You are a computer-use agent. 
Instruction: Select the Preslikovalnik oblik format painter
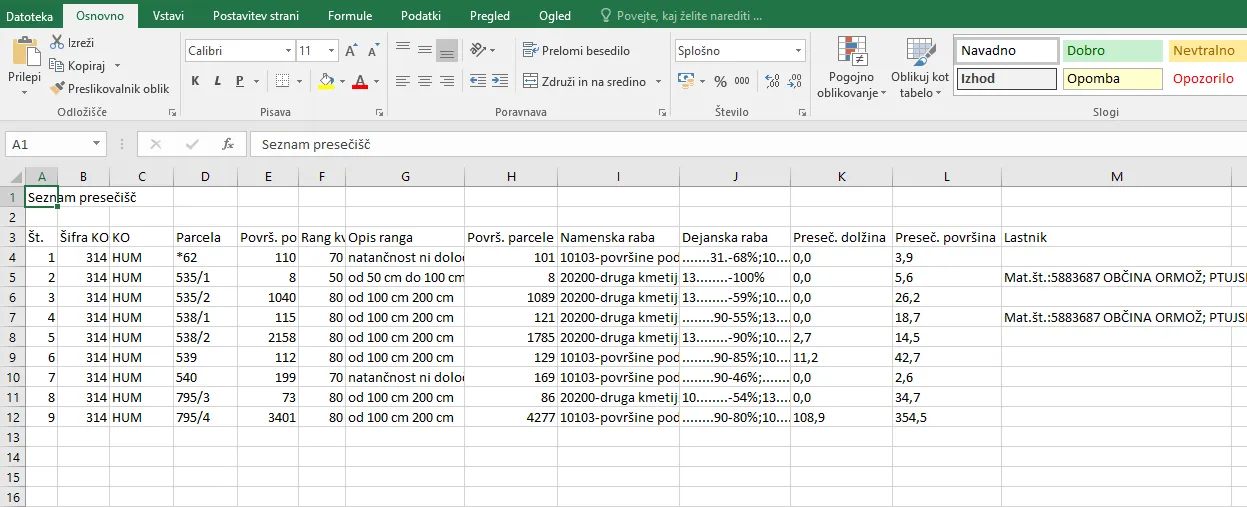110,88
